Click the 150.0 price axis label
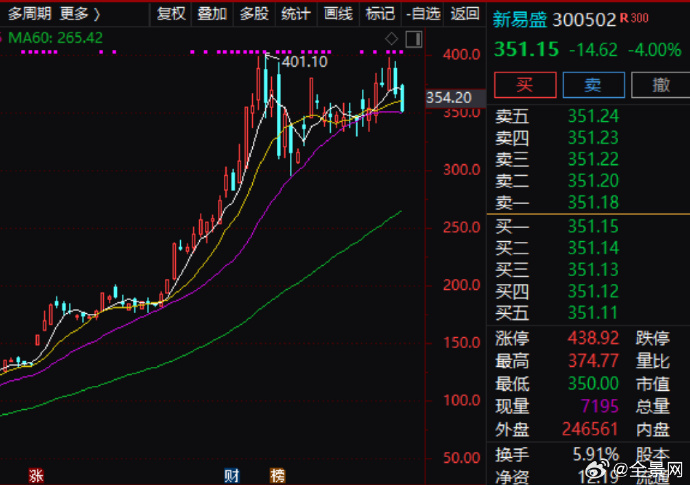690x485 pixels. coord(462,343)
